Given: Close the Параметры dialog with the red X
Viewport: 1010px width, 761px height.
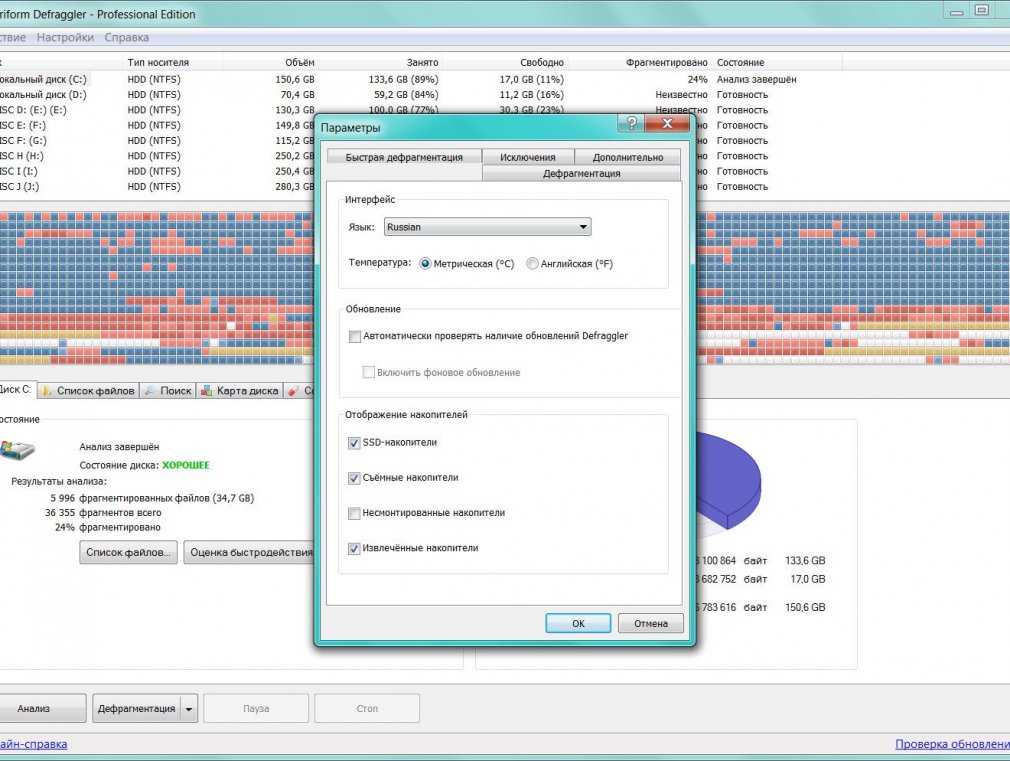Looking at the screenshot, I should point(667,123).
